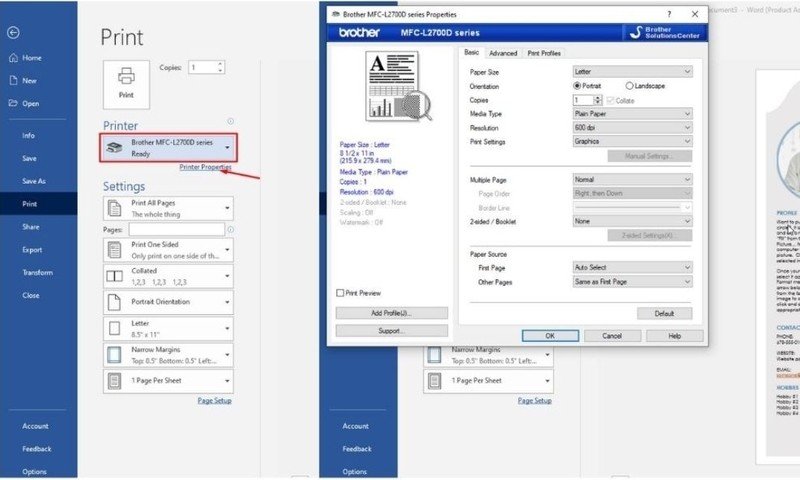
Task: Increase the Copies spinner in Word print pane
Action: pos(220,64)
